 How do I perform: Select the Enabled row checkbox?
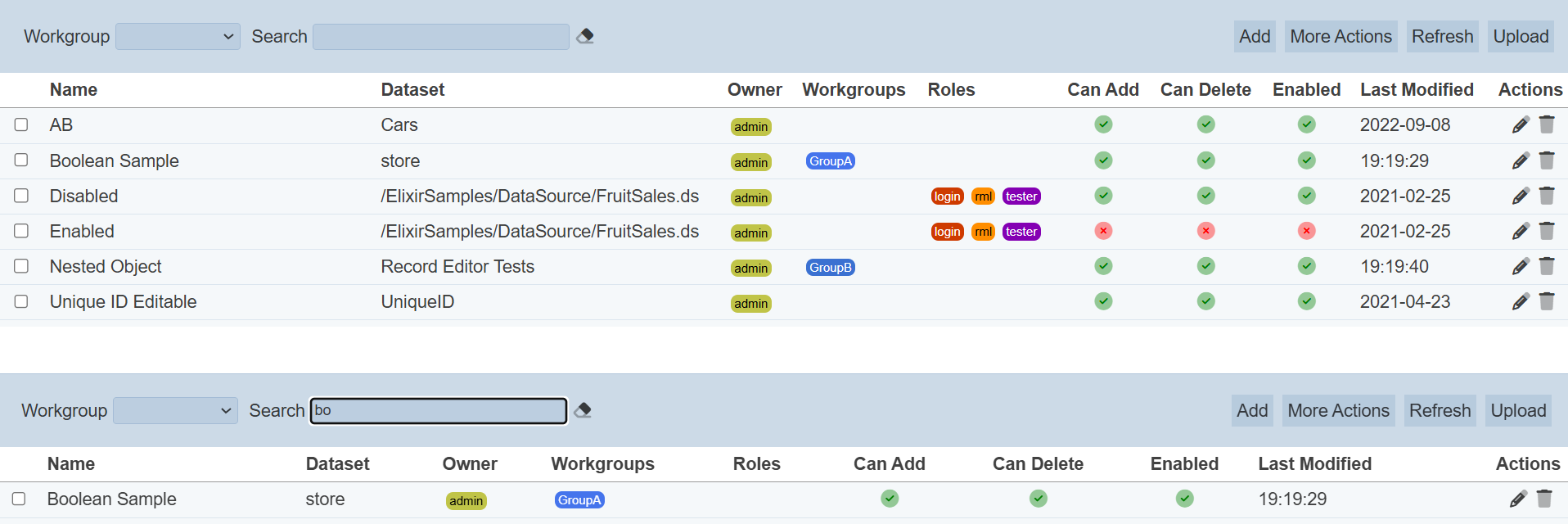(x=21, y=231)
